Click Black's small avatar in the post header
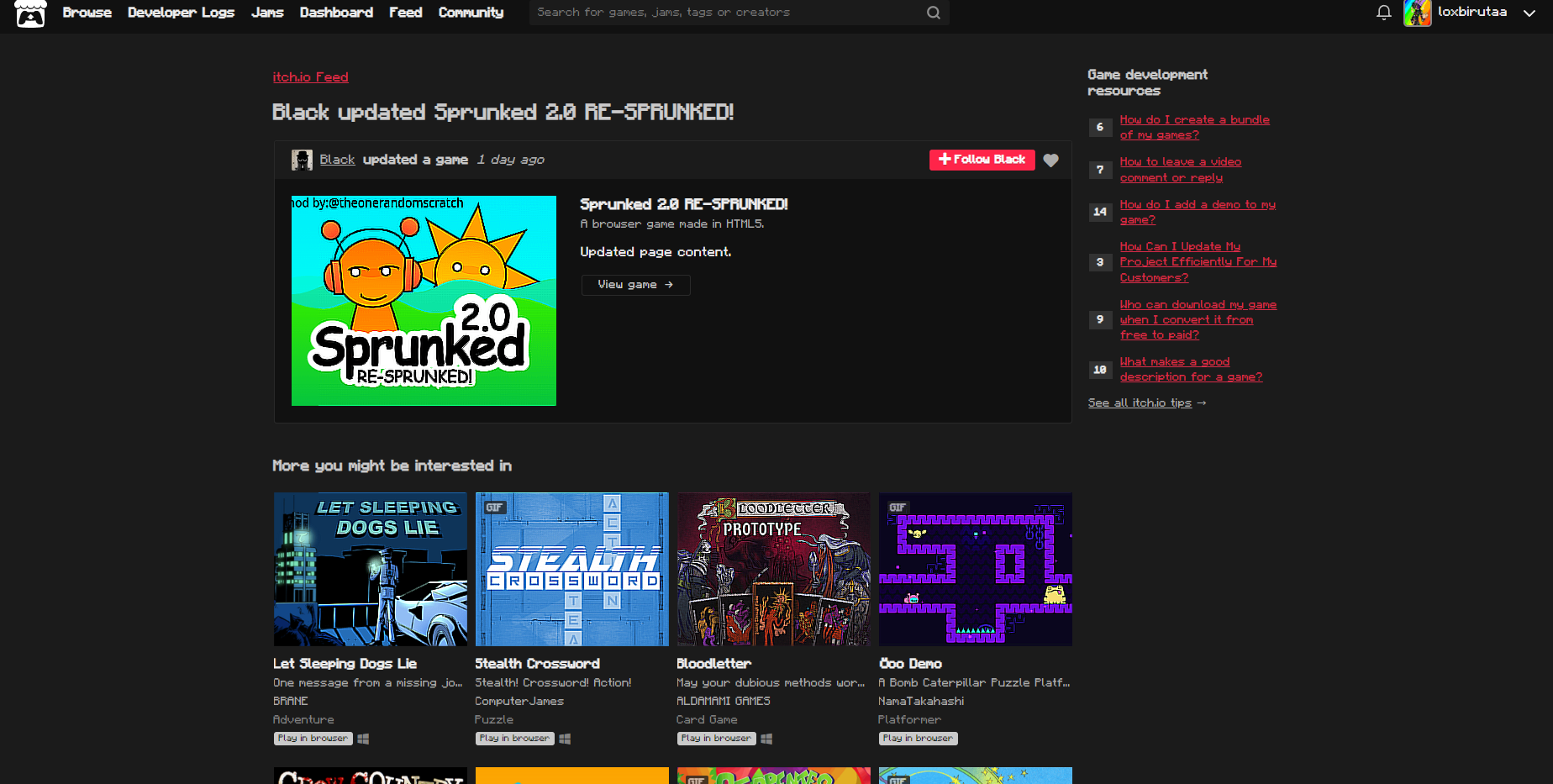 tap(302, 160)
